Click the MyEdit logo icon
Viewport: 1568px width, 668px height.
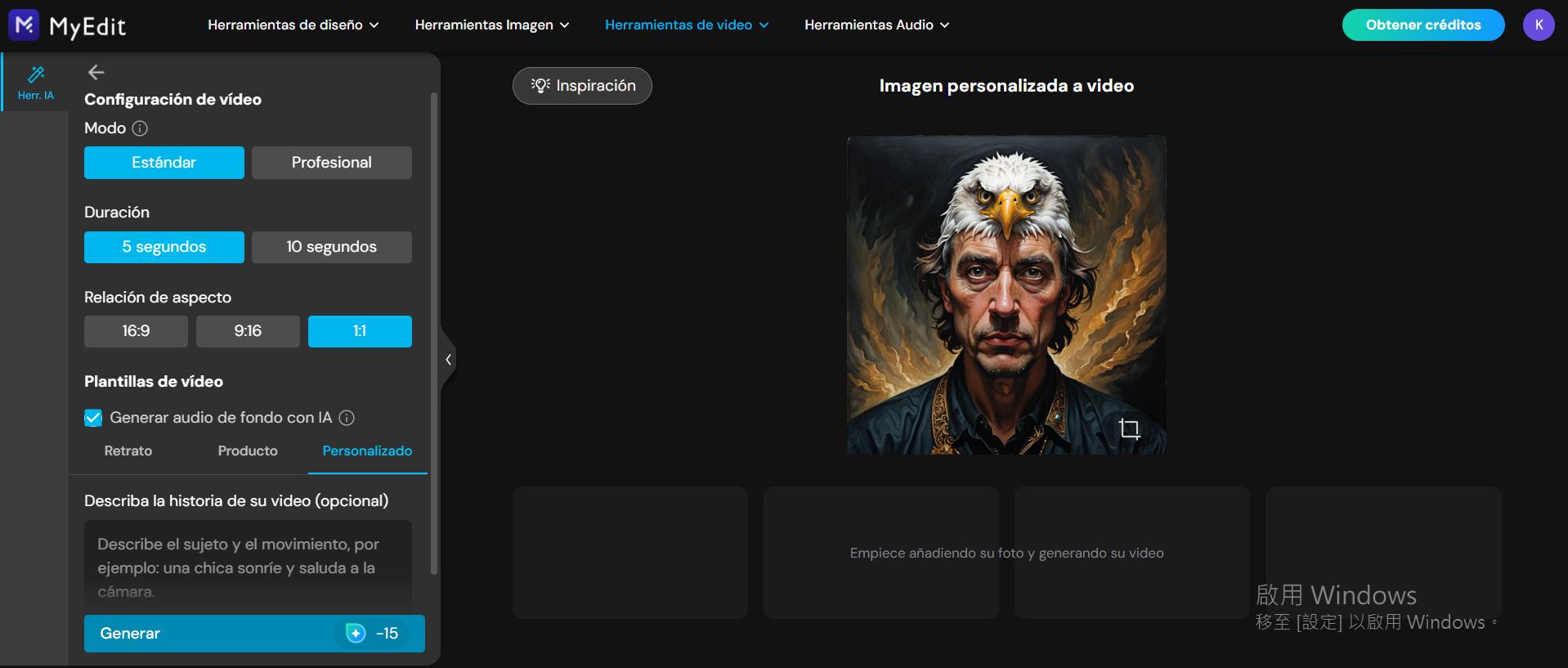tap(24, 25)
